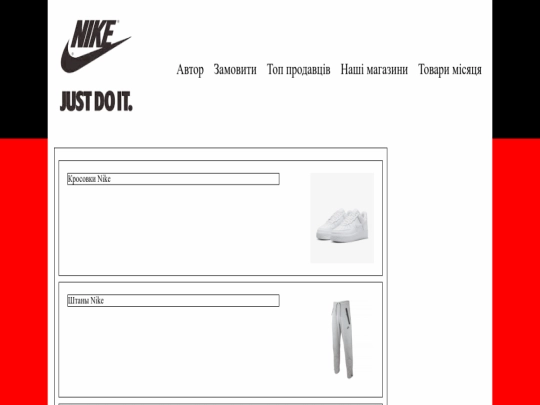Click the partially visible third product card
The image size is (540, 405).
coord(220,404)
